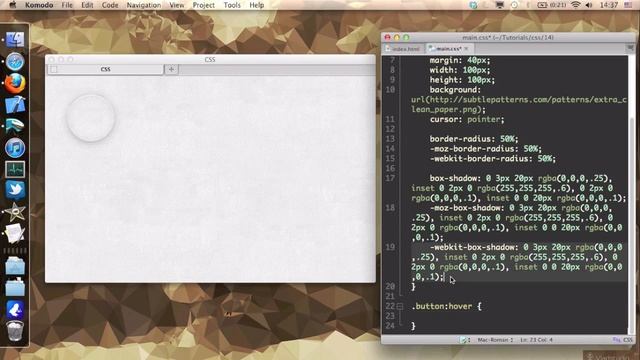Open Activity Monitor in the dock
Screen dimensions: 640x360
pyautogui.click(x=15, y=169)
